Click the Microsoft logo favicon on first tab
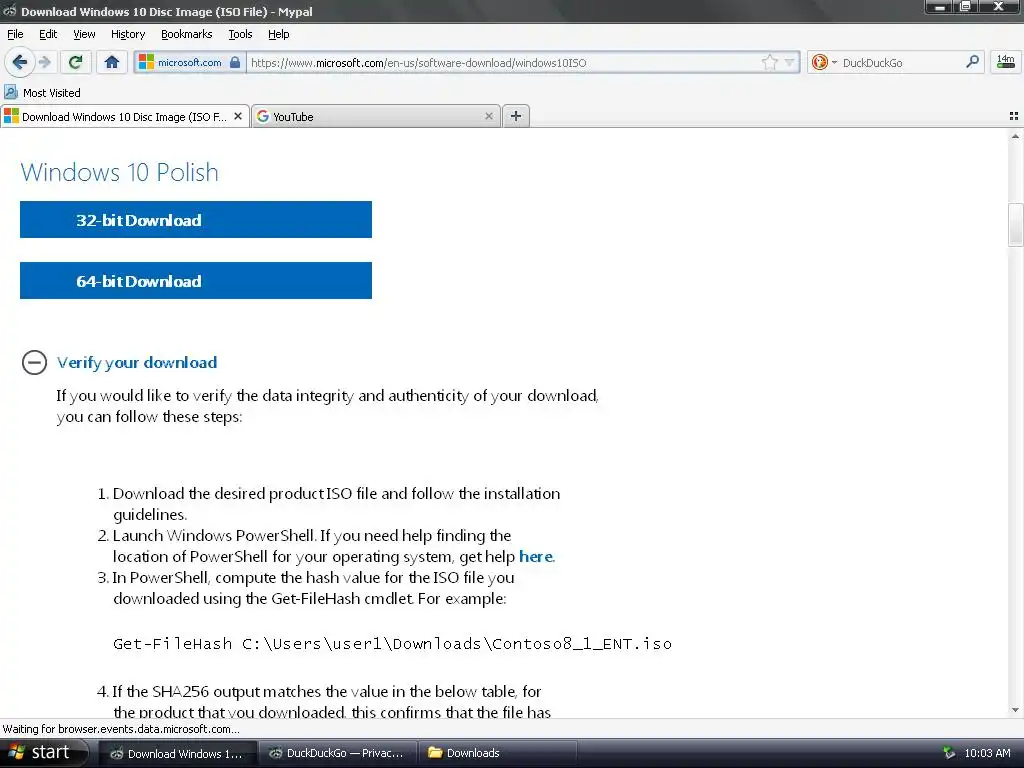Viewport: 1024px width, 768px height. [11, 116]
